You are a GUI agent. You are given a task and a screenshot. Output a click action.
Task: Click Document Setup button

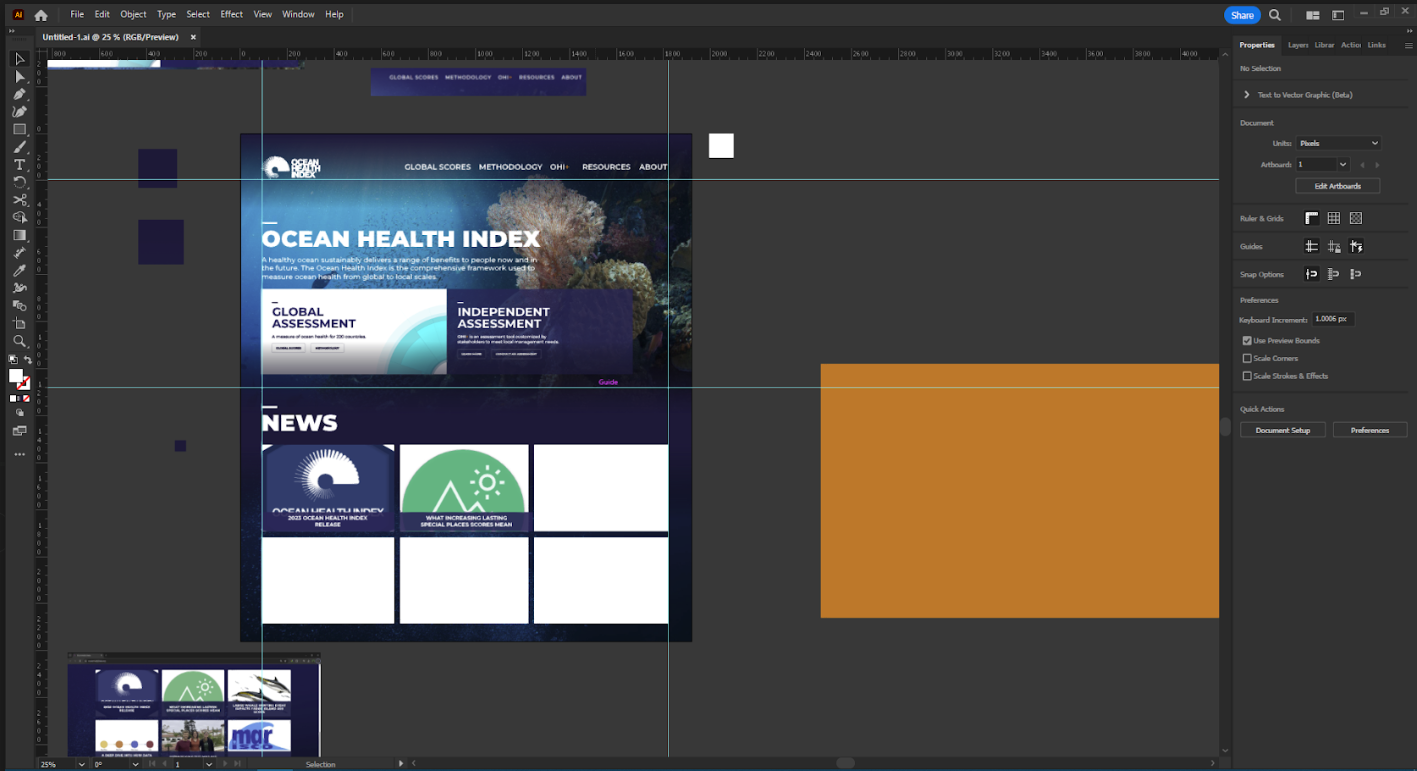coord(1283,430)
